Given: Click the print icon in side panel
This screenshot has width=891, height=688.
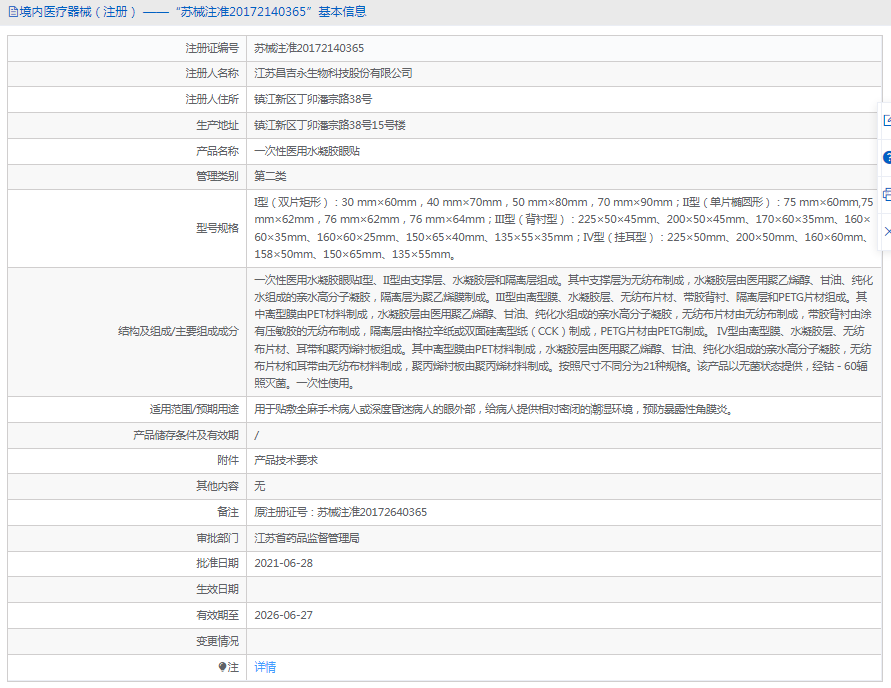Looking at the screenshot, I should point(887,194).
